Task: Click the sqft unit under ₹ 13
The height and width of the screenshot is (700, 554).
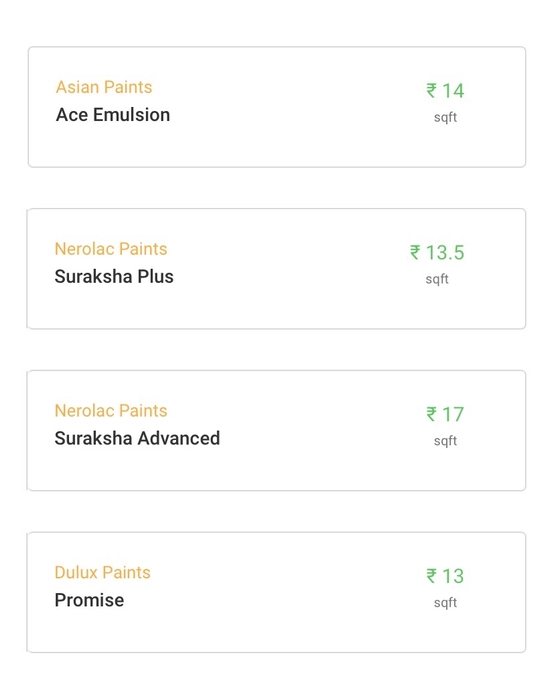Action: [x=446, y=603]
